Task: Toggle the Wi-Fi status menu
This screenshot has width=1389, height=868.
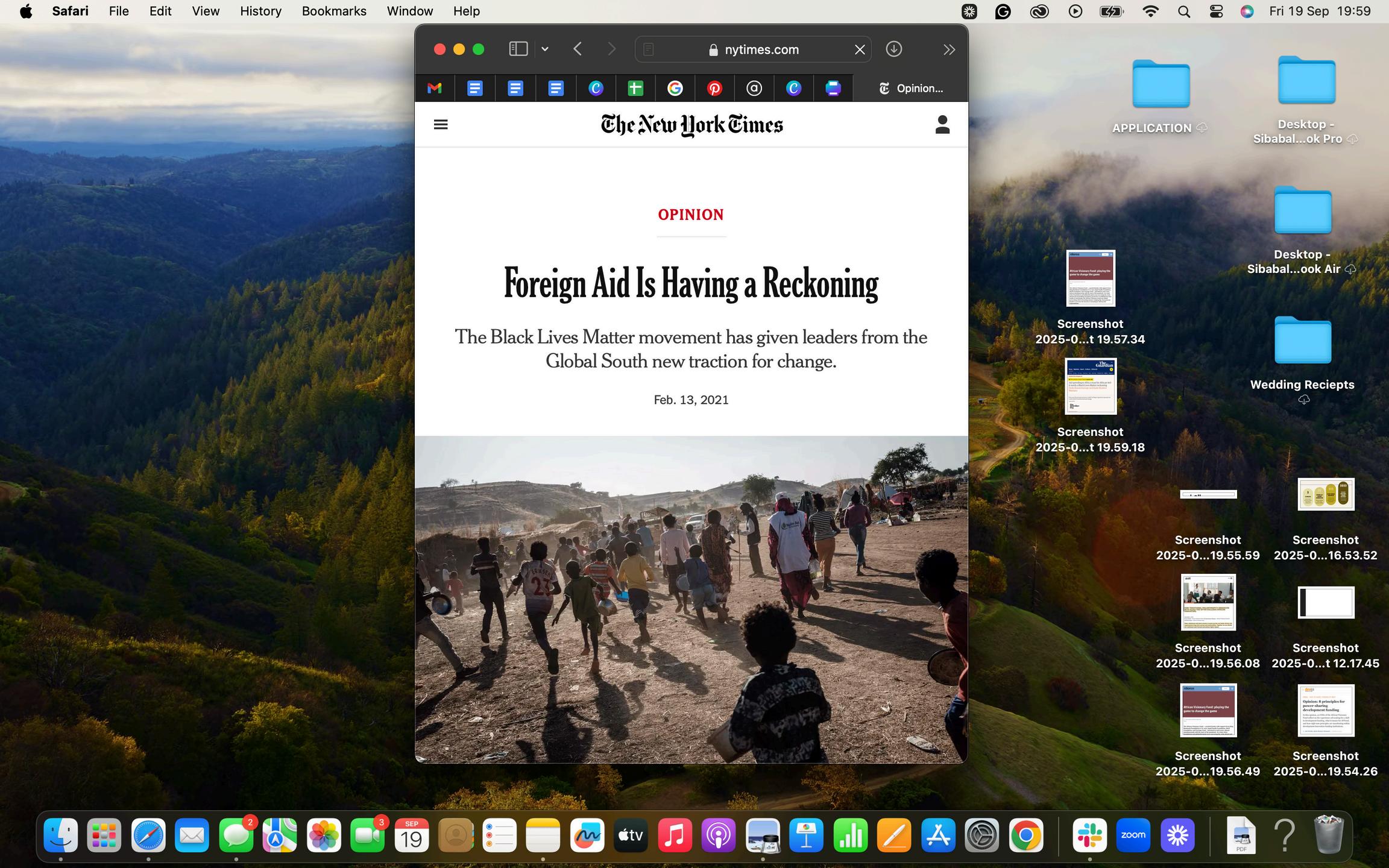Action: [1150, 11]
